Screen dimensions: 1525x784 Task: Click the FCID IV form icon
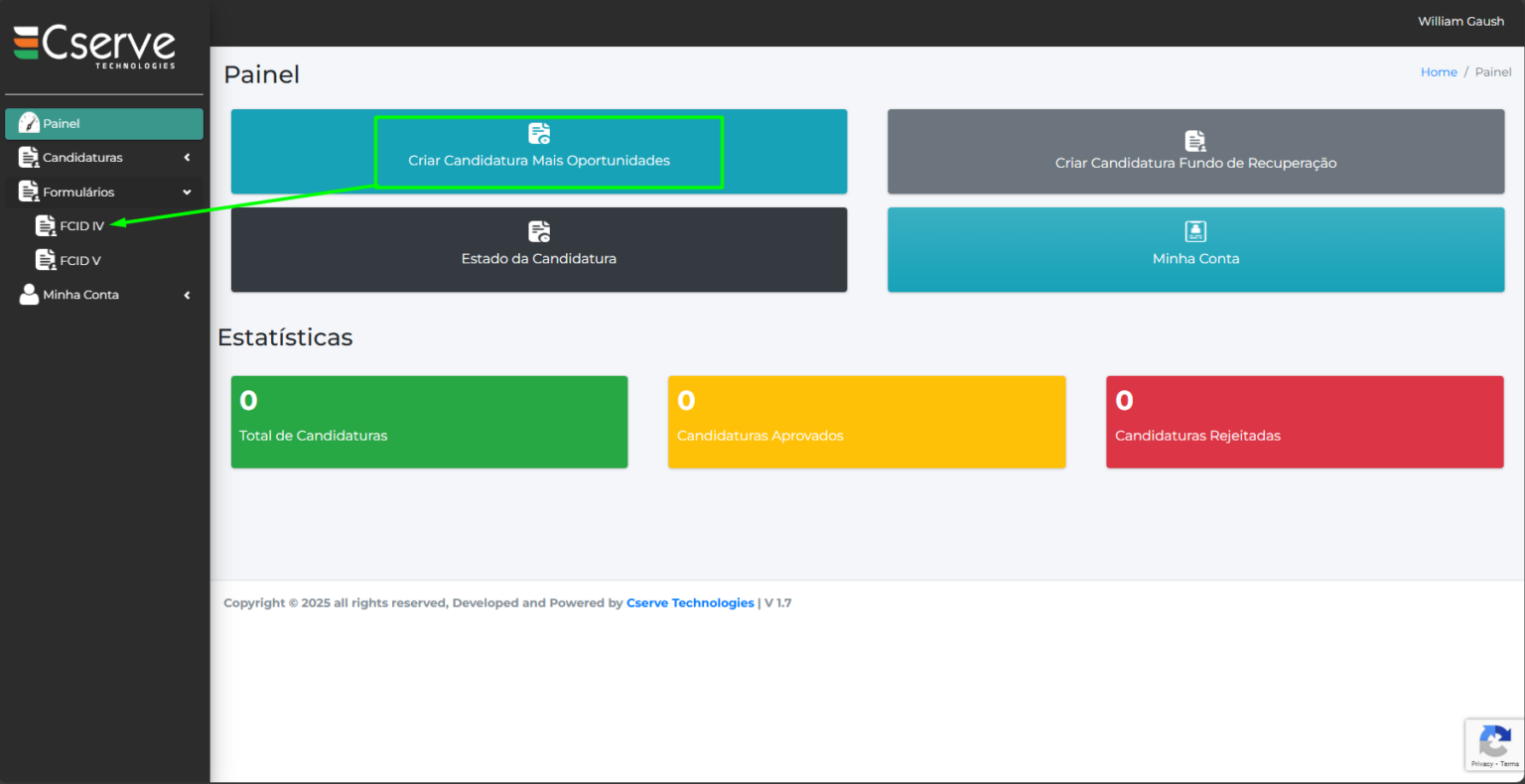coord(46,226)
